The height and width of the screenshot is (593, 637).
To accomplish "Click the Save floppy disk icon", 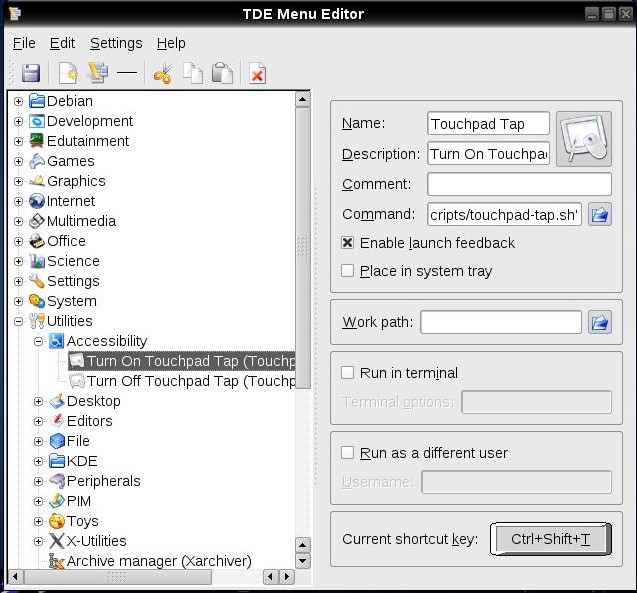I will coord(30,74).
